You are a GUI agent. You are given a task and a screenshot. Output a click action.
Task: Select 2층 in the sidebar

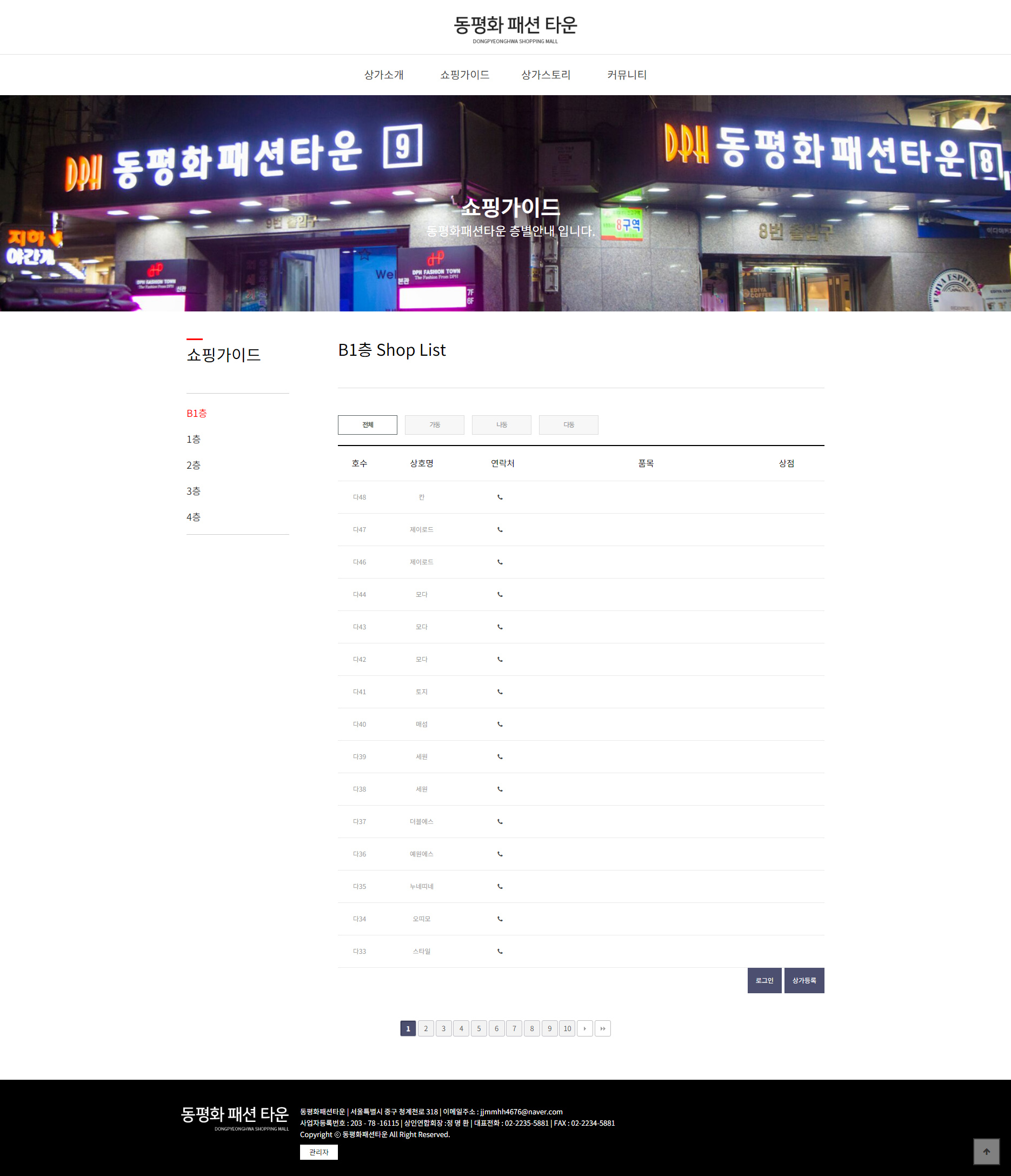tap(194, 465)
